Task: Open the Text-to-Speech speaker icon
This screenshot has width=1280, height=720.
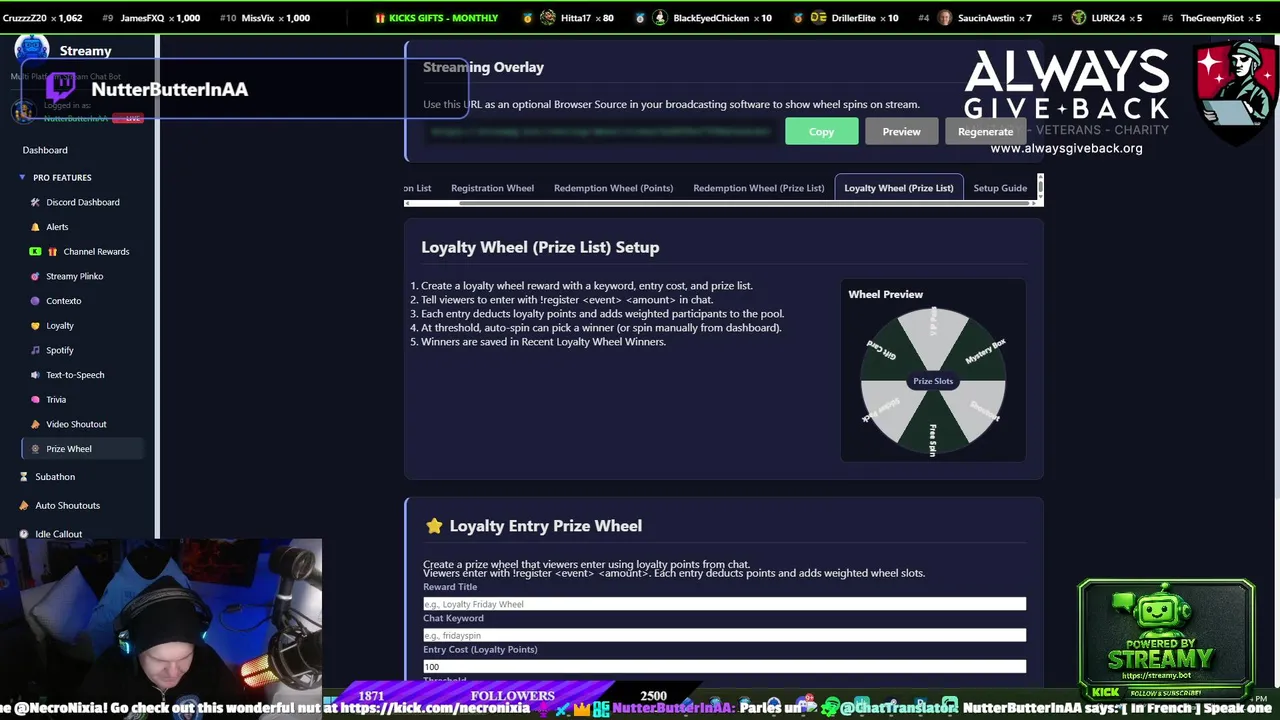Action: click(35, 375)
